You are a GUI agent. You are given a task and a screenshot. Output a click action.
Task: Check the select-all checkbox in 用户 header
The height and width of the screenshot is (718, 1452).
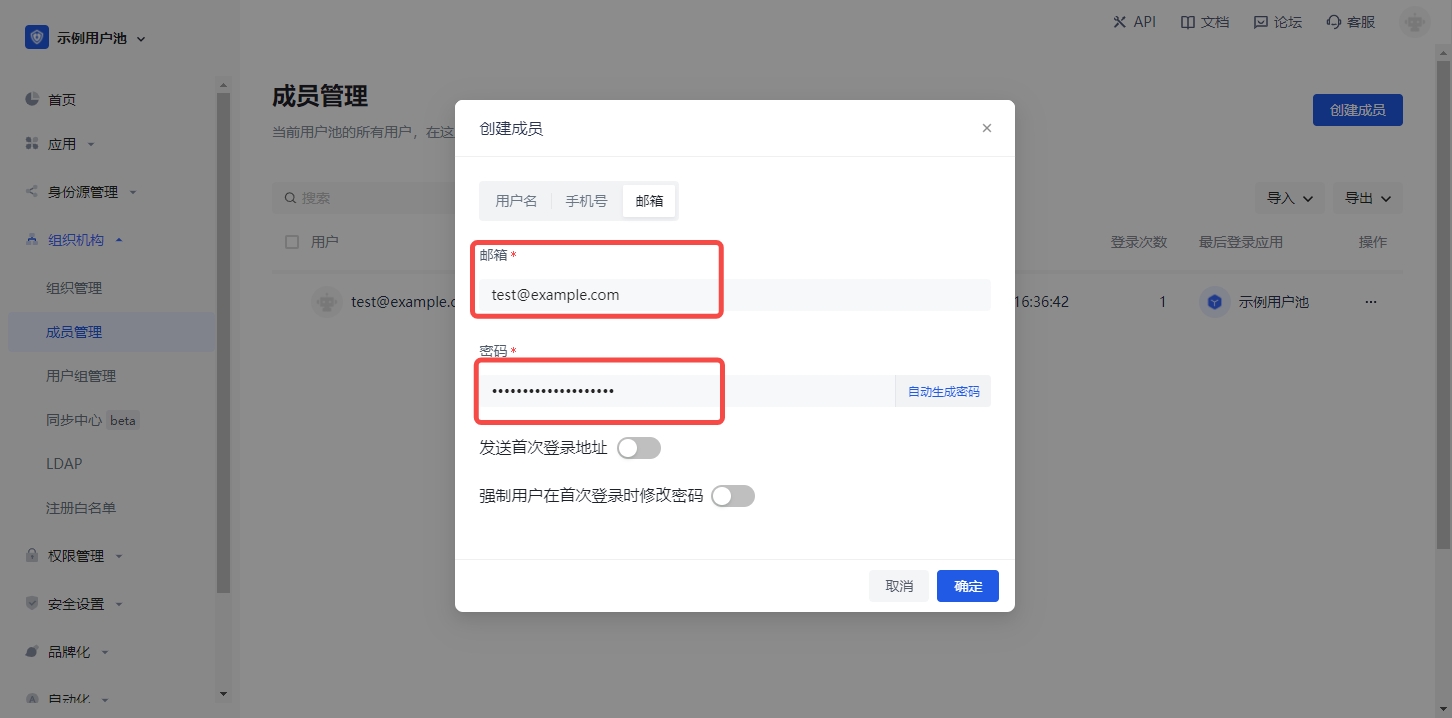pos(292,242)
